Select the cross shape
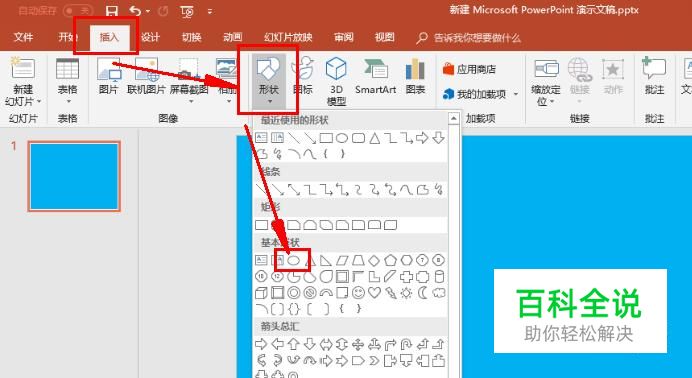 [406, 277]
